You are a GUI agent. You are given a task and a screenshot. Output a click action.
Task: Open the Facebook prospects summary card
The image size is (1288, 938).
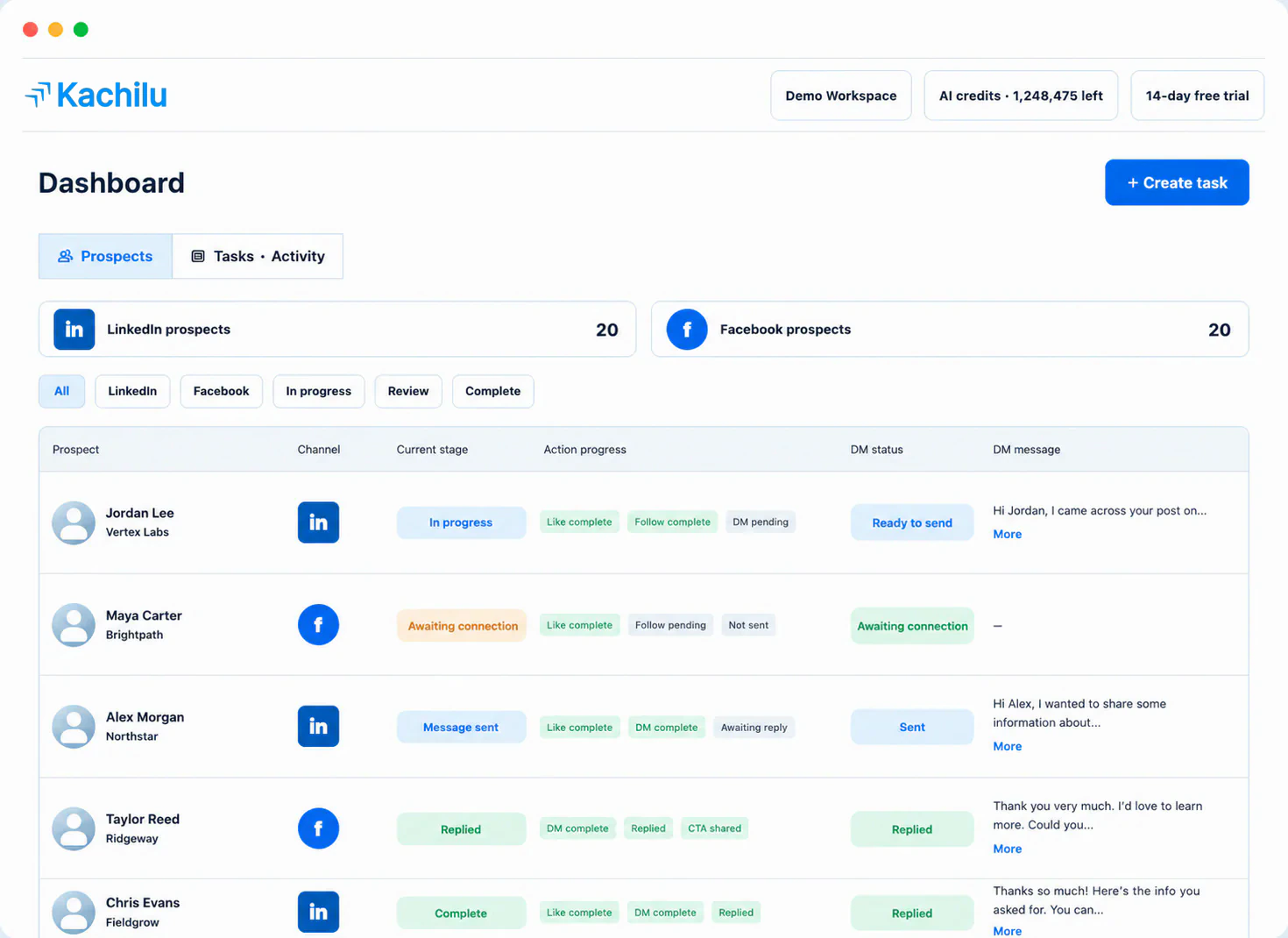[x=950, y=330]
